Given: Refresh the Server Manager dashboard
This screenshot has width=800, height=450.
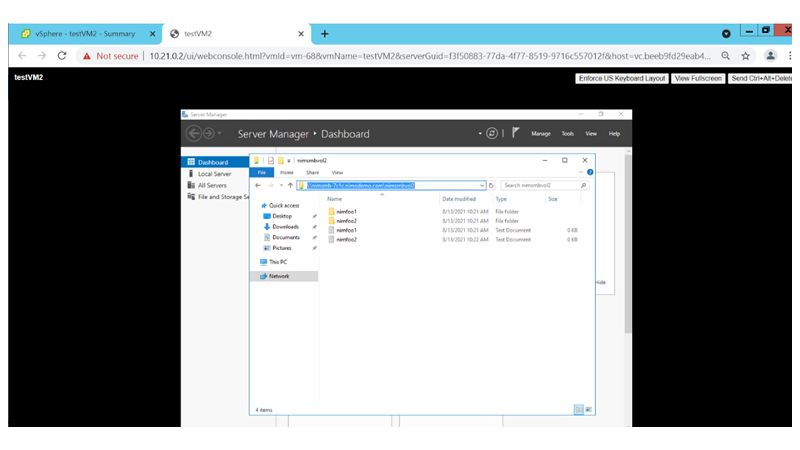Looking at the screenshot, I should 491,134.
